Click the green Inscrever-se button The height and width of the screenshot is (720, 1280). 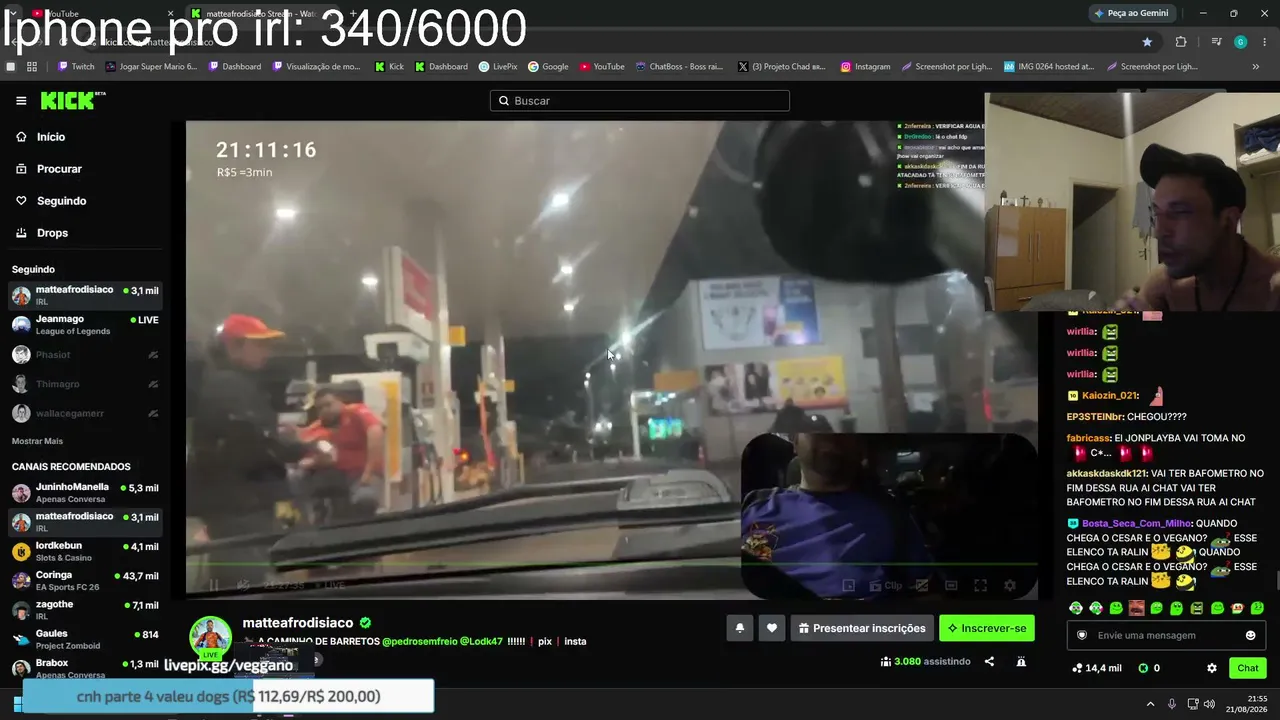click(987, 628)
